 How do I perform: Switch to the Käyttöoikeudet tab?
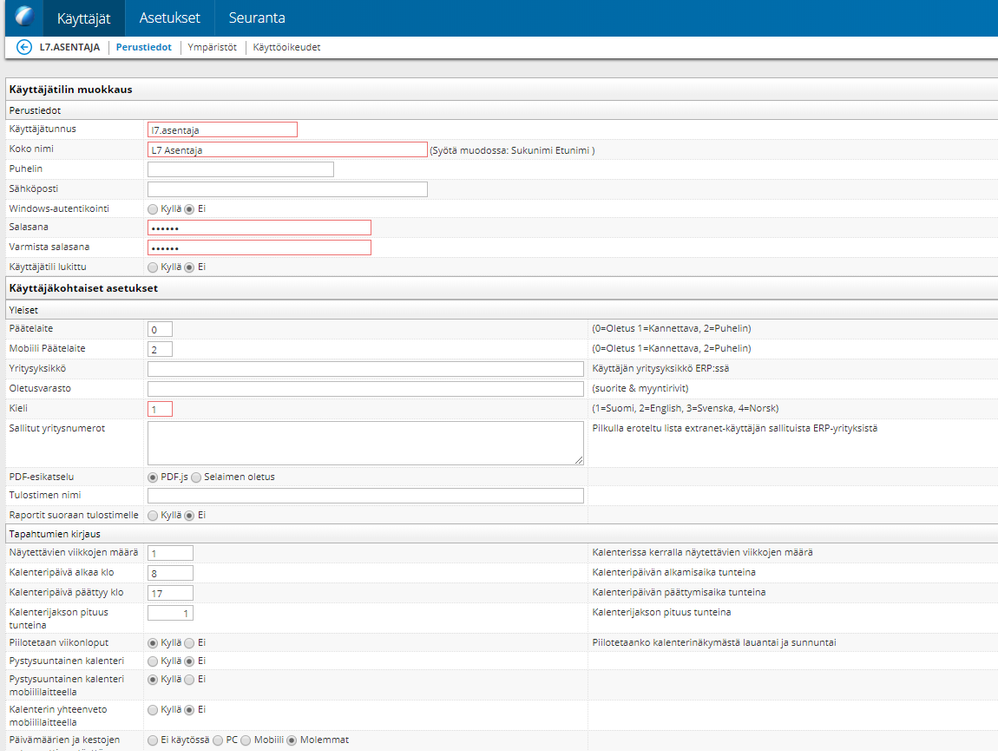(286, 47)
